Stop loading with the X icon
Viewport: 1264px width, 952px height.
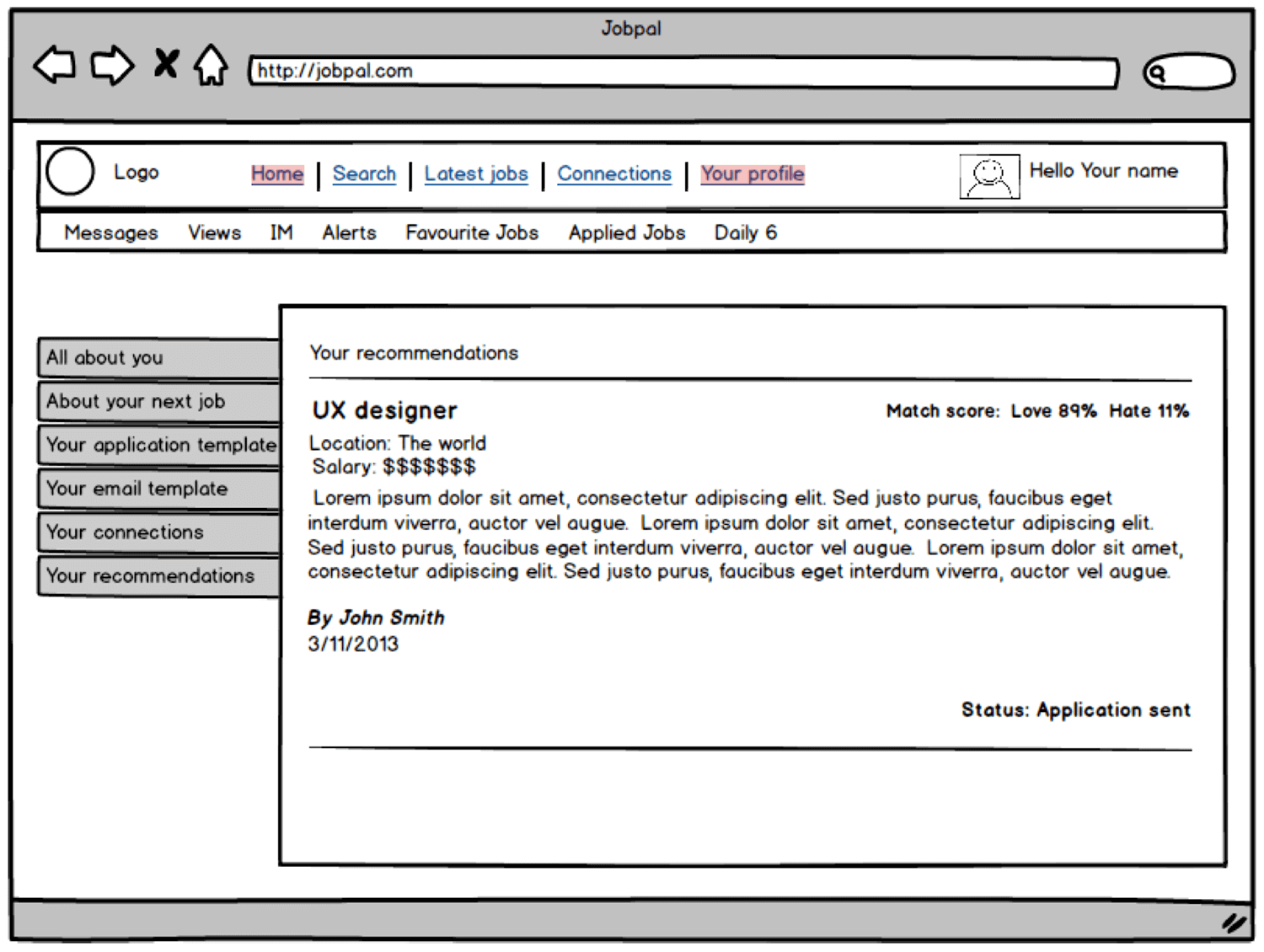pyautogui.click(x=166, y=63)
